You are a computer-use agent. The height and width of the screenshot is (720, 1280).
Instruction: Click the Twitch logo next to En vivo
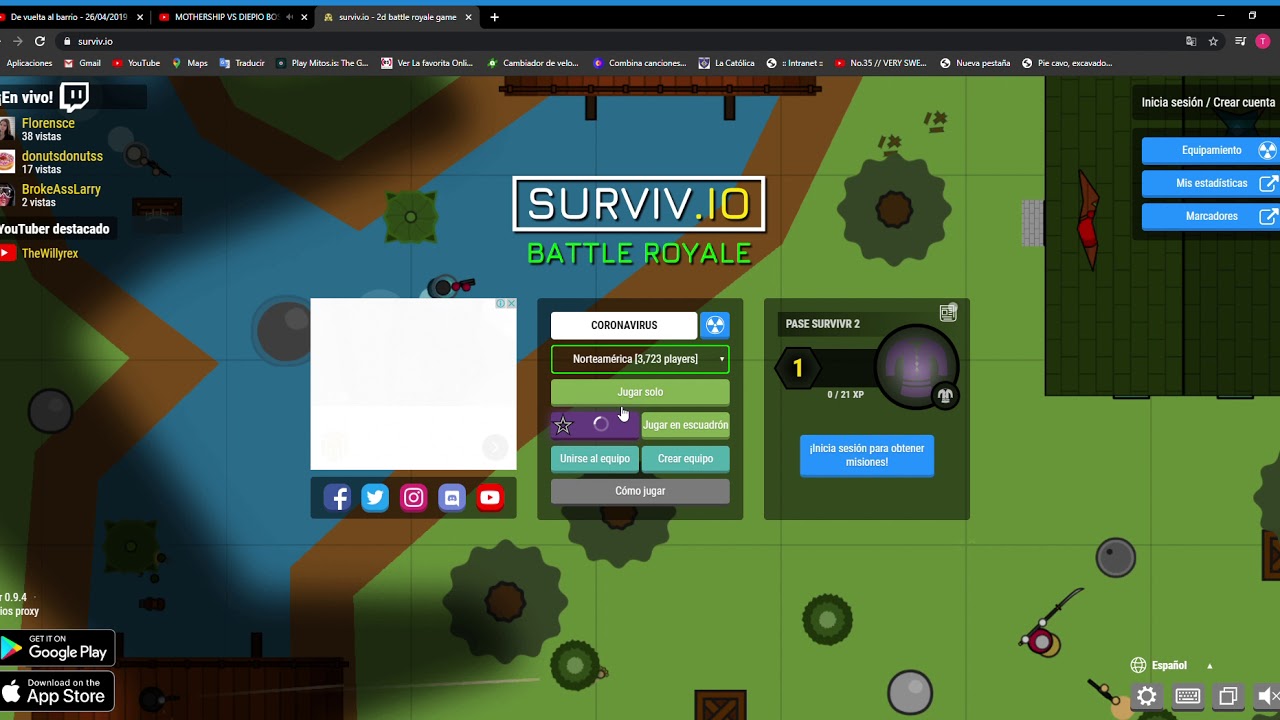pos(74,97)
